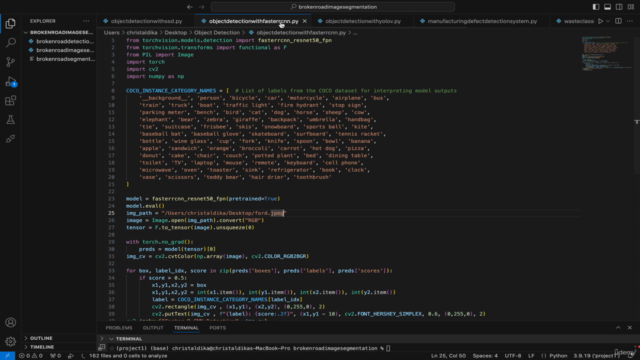This screenshot has width=640, height=360.
Task: Open Explorer Views and More Actions ellipsis
Action: tap(86, 21)
